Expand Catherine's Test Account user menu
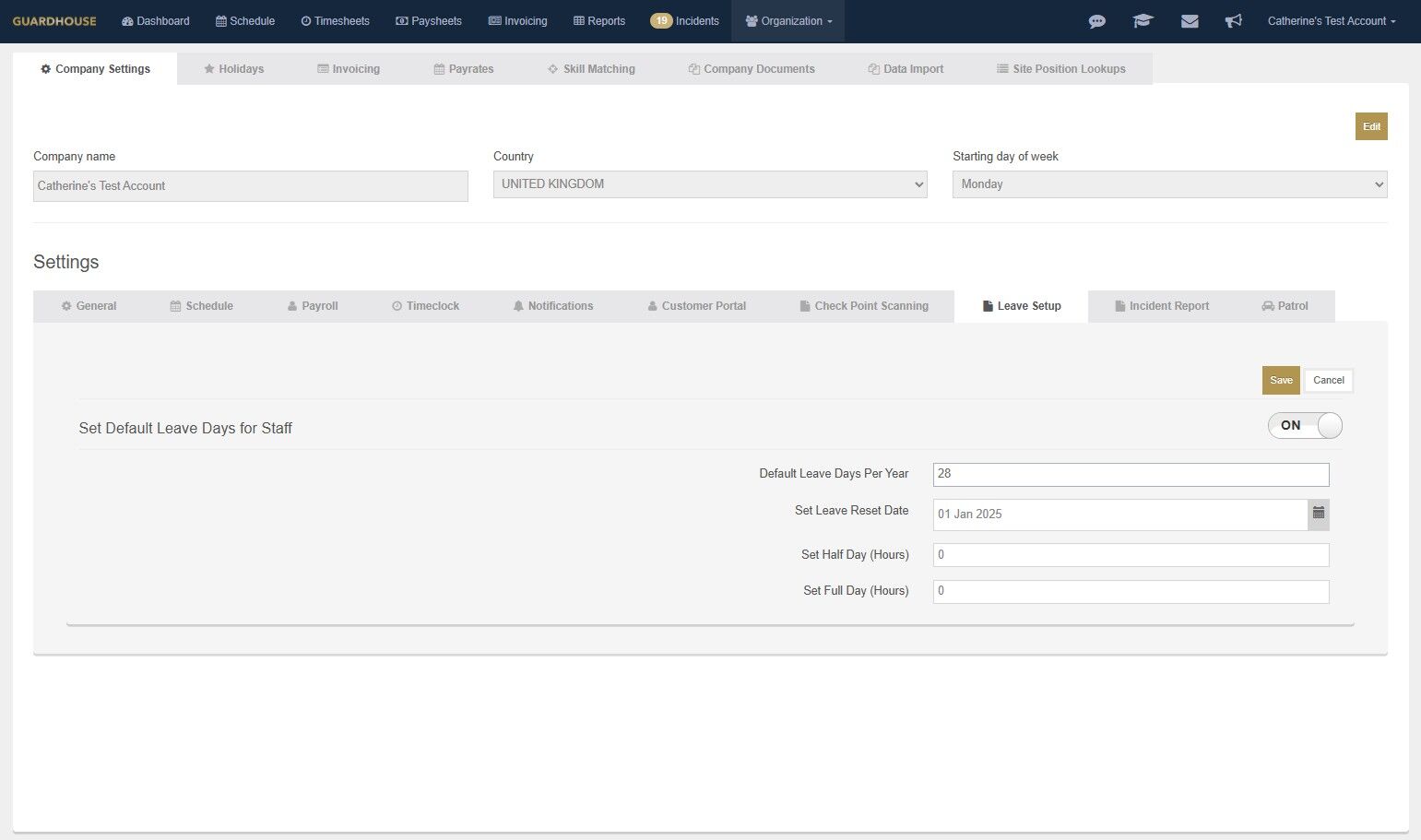Image resolution: width=1421 pixels, height=840 pixels. (x=1332, y=21)
